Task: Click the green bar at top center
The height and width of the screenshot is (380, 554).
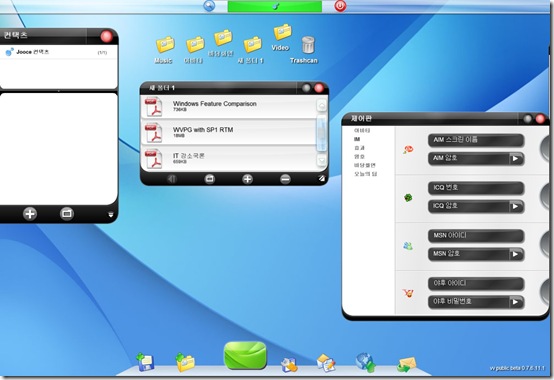Action: (275, 6)
